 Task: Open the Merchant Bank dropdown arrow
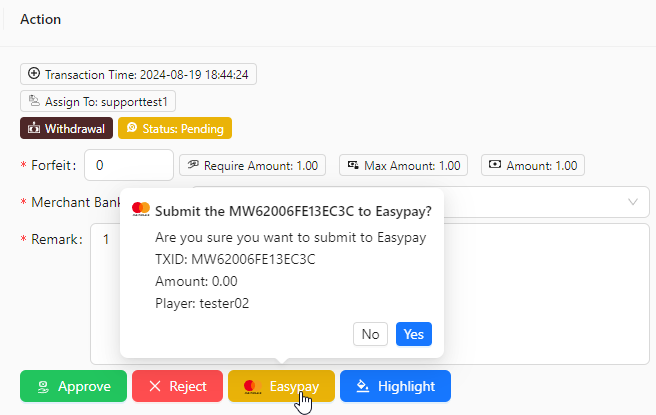[x=633, y=202]
